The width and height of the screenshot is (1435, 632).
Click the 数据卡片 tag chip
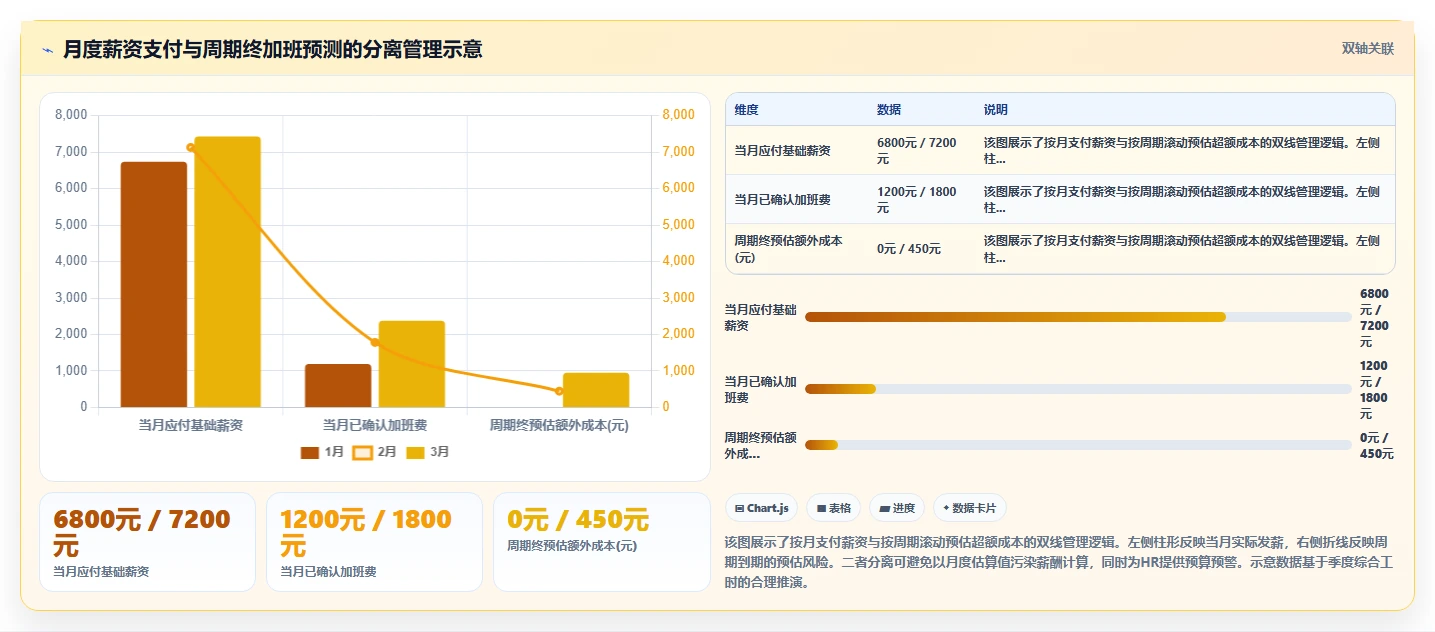970,508
